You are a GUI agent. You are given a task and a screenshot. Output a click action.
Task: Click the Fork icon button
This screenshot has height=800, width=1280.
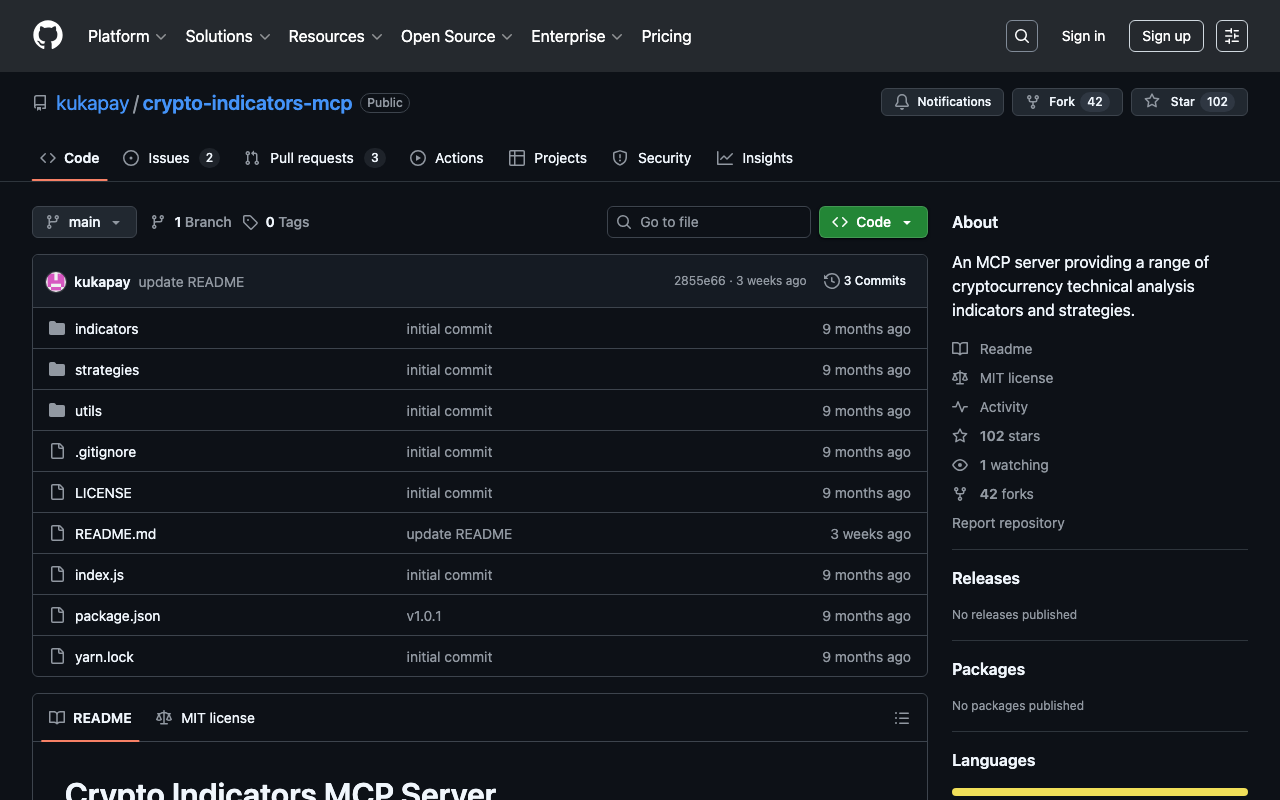tap(1033, 102)
